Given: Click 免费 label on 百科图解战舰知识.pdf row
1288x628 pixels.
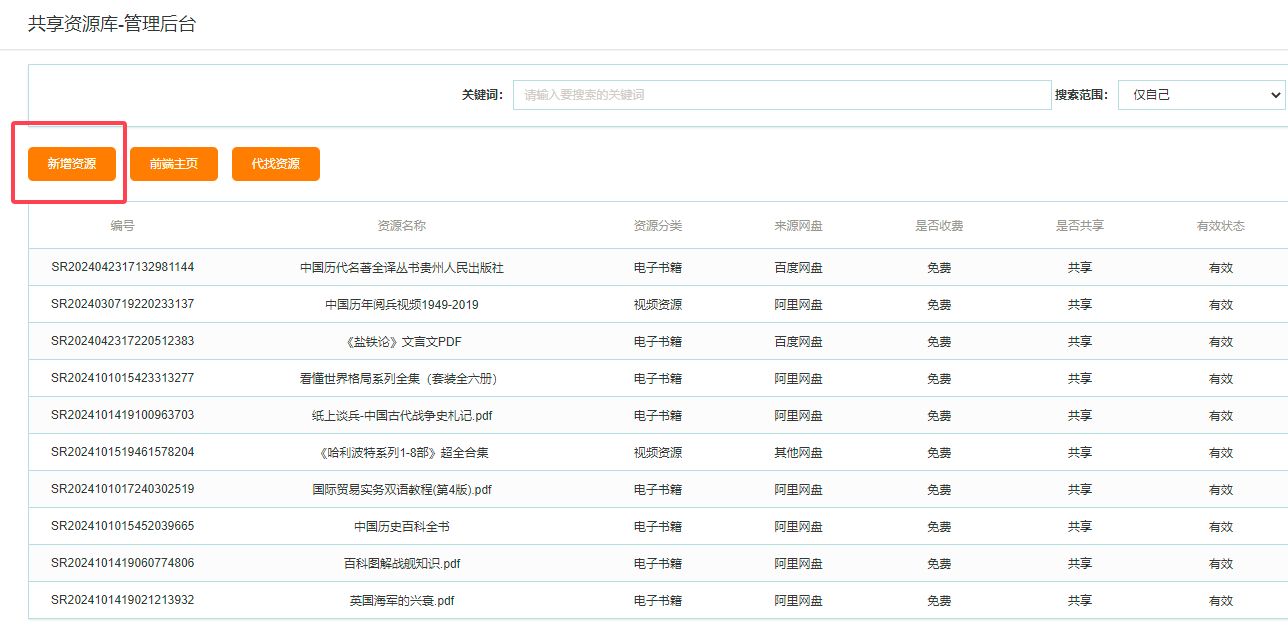Looking at the screenshot, I should tap(939, 563).
